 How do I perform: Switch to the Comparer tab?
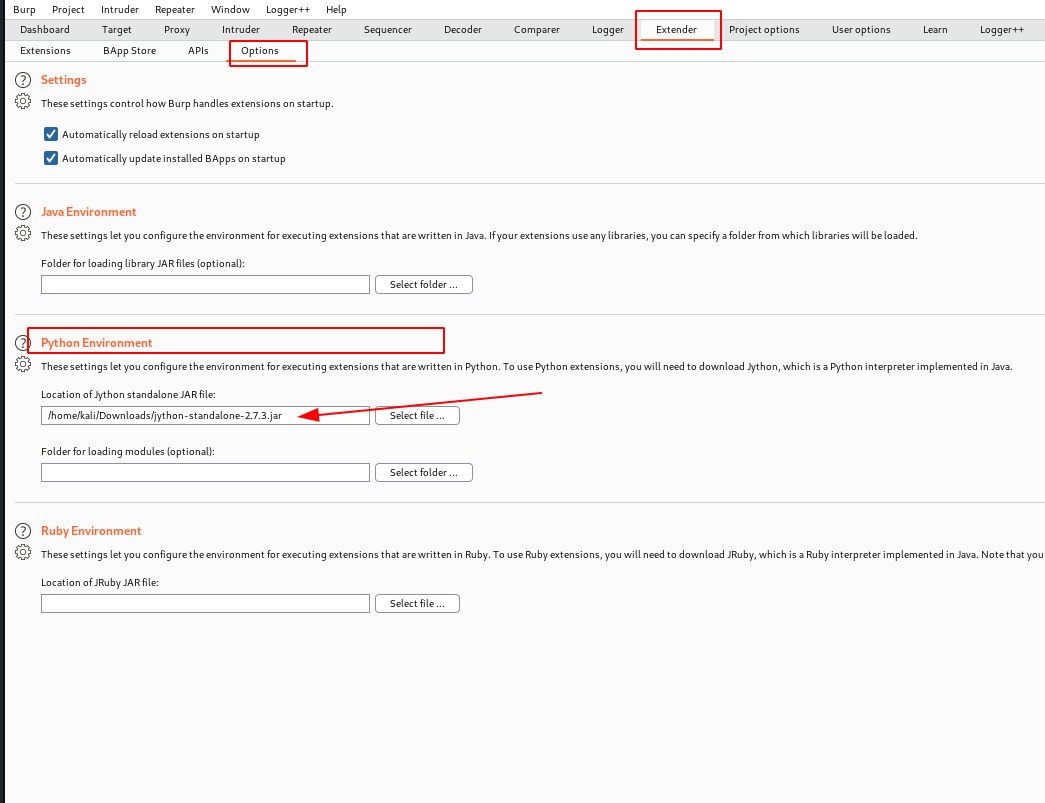tap(536, 29)
